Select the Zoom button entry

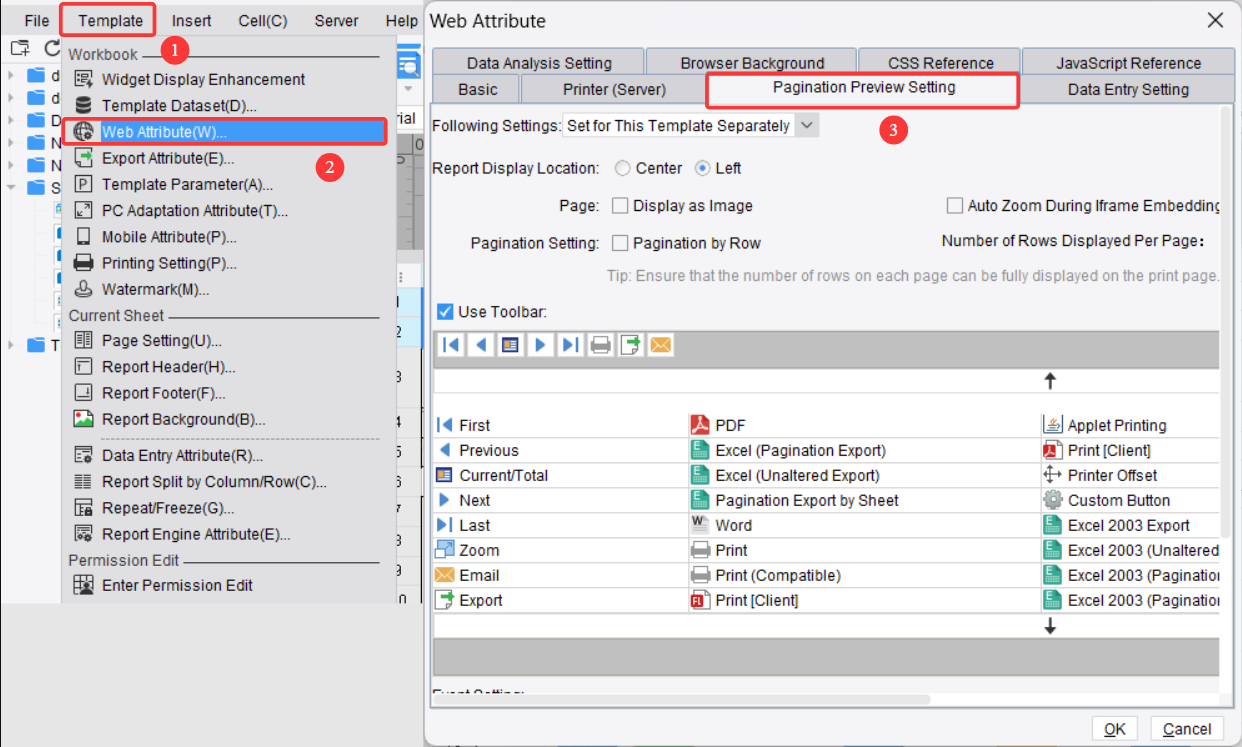[467, 550]
